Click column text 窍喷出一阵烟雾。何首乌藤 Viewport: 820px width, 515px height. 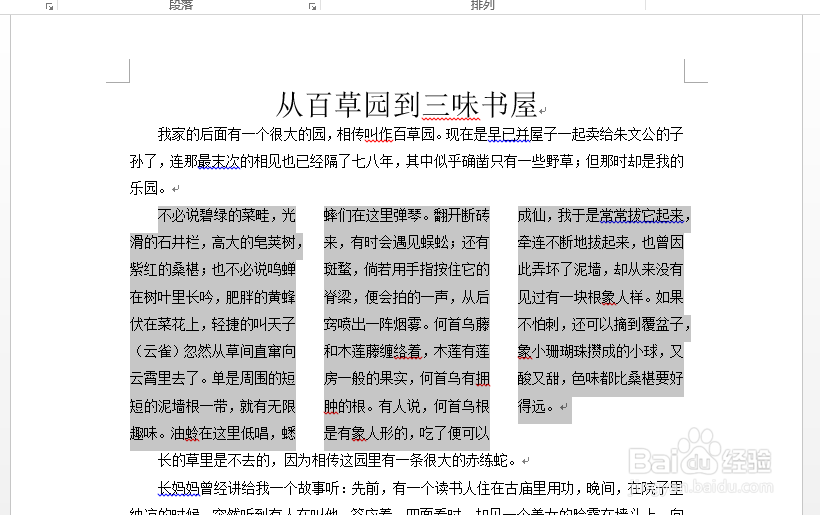point(406,324)
